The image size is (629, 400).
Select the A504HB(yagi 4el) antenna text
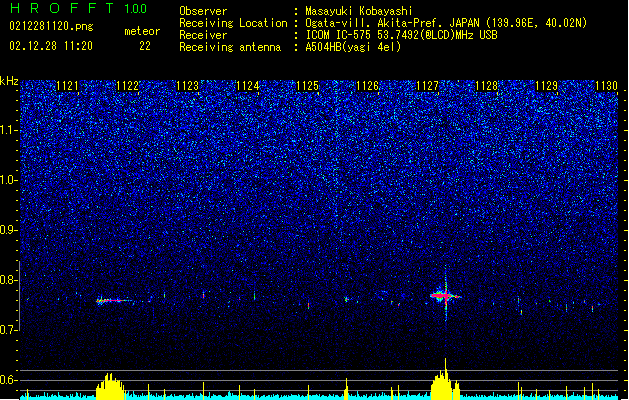pos(353,47)
